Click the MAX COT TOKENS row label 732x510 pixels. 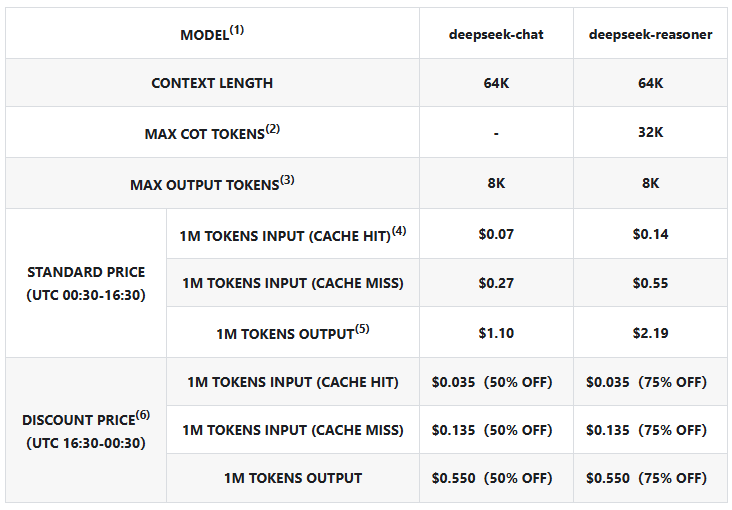click(x=212, y=133)
